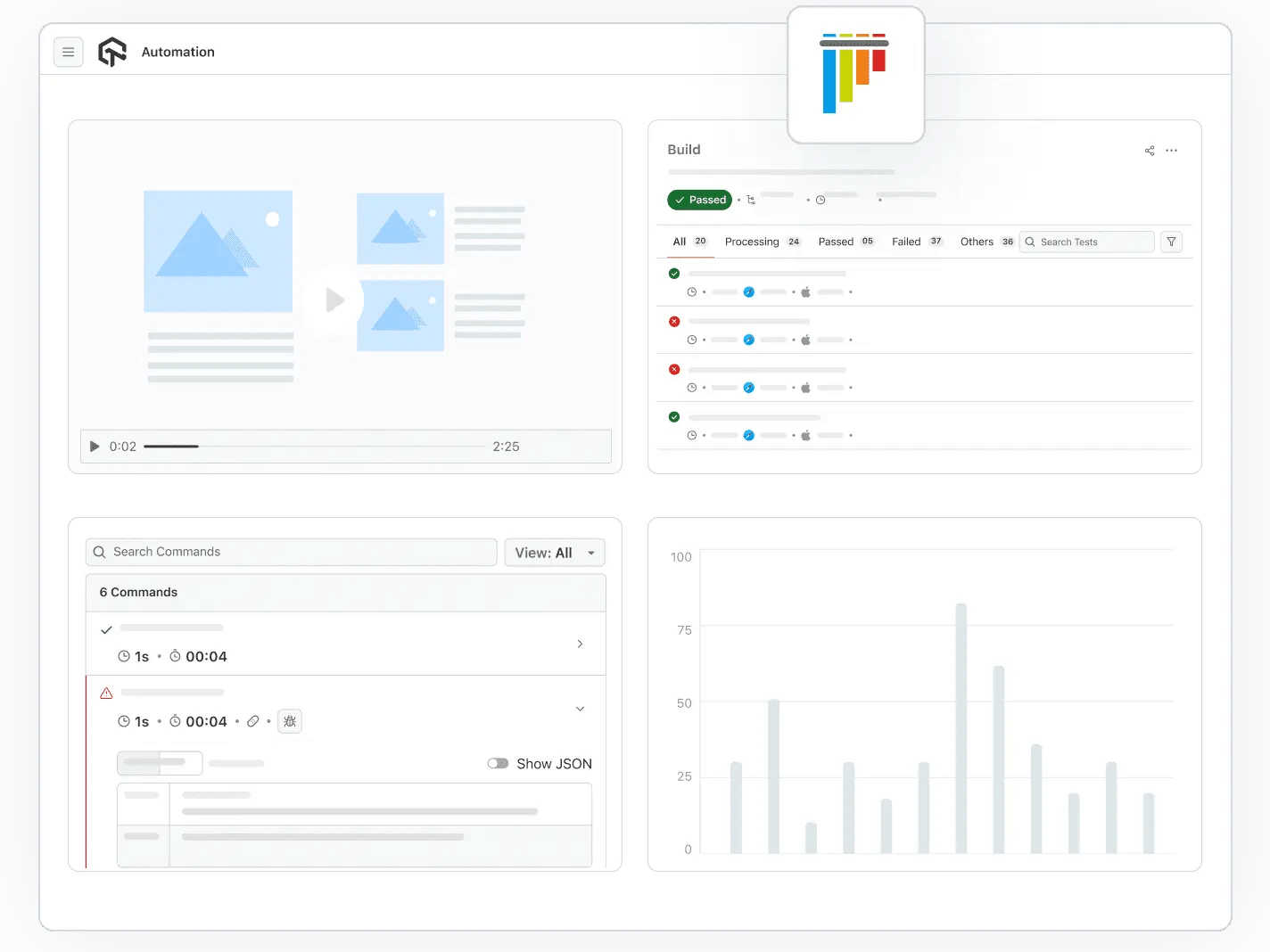Click the clock icon in third test row
The height and width of the screenshot is (952, 1270).
(692, 388)
